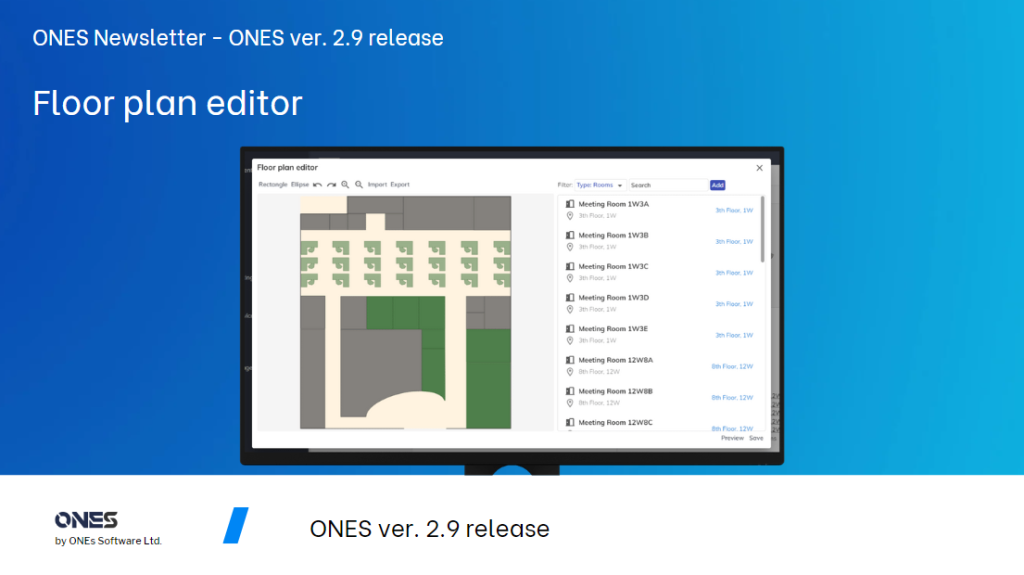Open blue floor link for Meeting Room 1W3C
Image resolution: width=1024 pixels, height=575 pixels.
pos(734,273)
